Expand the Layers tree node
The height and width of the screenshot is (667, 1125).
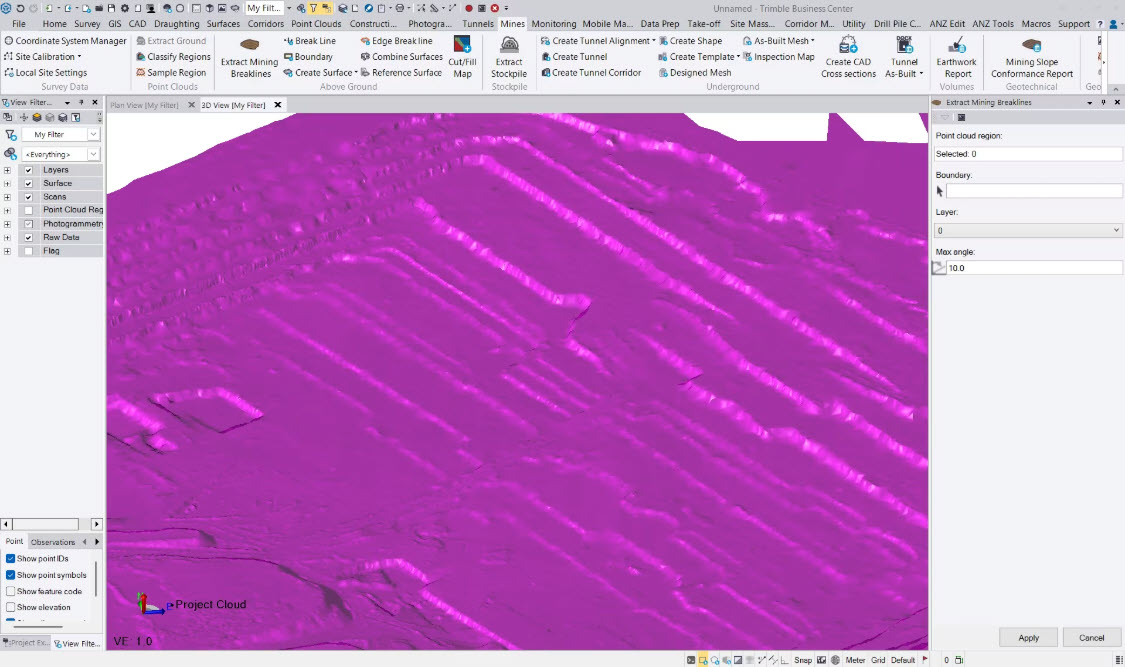pyautogui.click(x=7, y=170)
